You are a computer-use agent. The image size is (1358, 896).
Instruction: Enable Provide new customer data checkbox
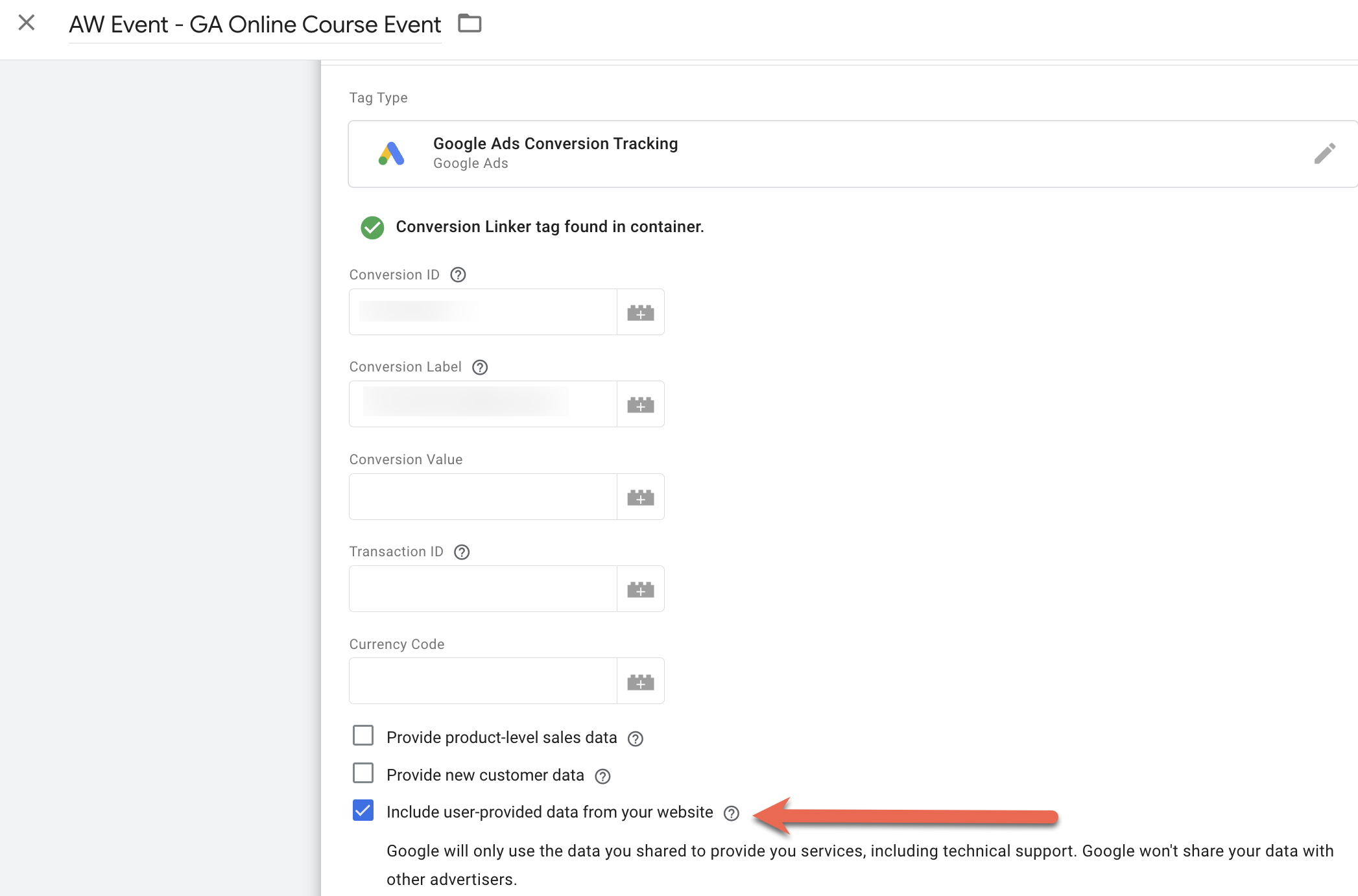tap(363, 773)
